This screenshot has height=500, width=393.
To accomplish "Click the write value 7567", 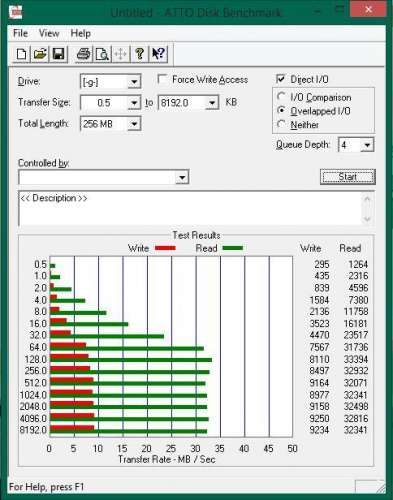I will (x=319, y=347).
